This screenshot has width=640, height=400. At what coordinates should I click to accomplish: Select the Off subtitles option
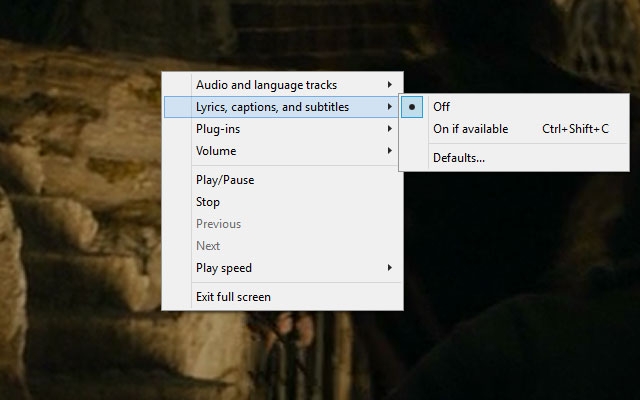pos(514,107)
